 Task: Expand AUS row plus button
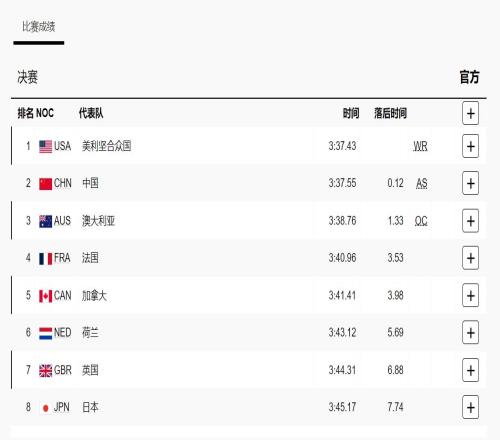470,221
